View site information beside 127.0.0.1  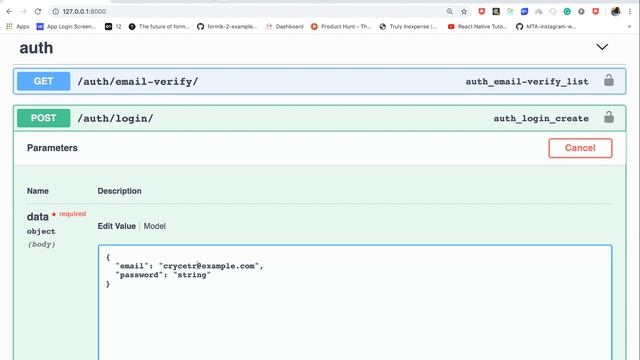[x=56, y=11]
